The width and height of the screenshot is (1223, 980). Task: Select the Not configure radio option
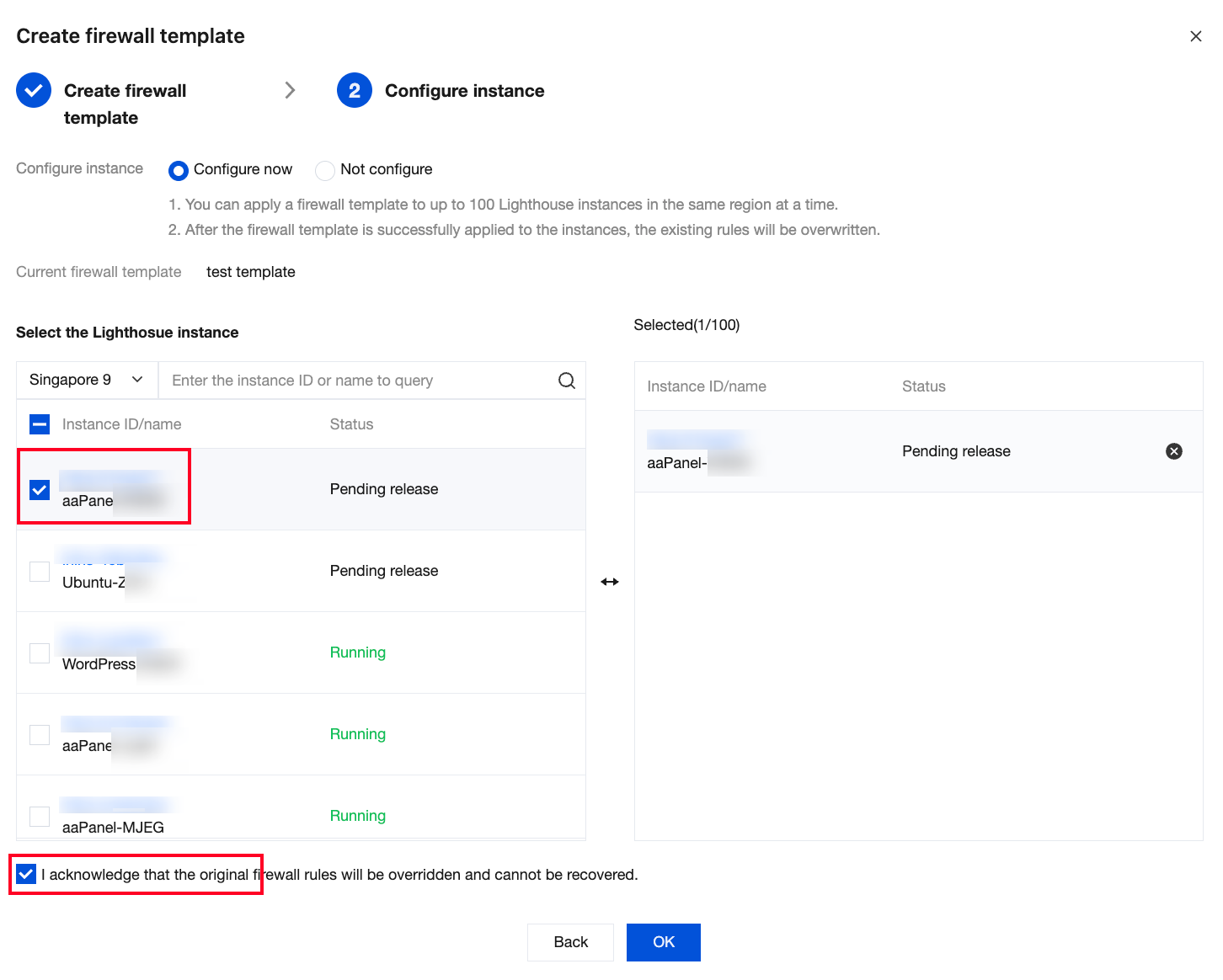(325, 170)
